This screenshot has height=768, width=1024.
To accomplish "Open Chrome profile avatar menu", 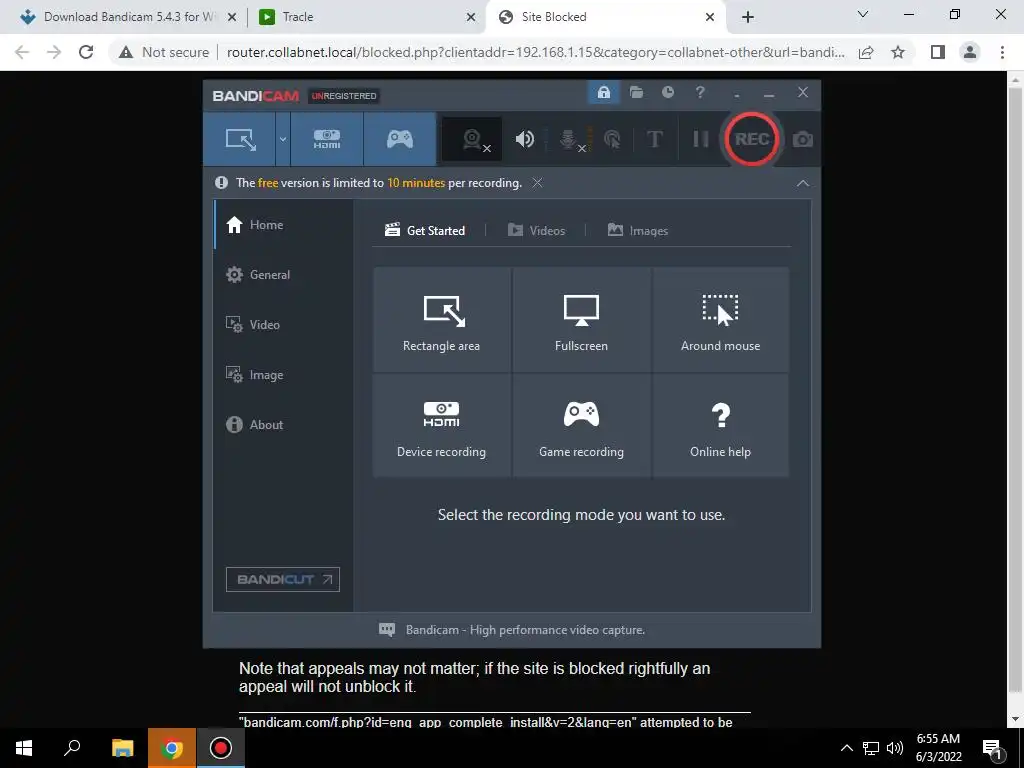I will [x=970, y=52].
